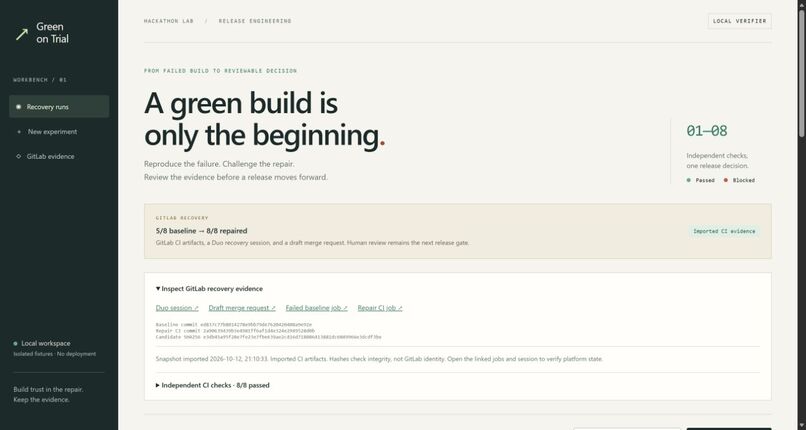Click the 01—08 counter

[707, 131]
